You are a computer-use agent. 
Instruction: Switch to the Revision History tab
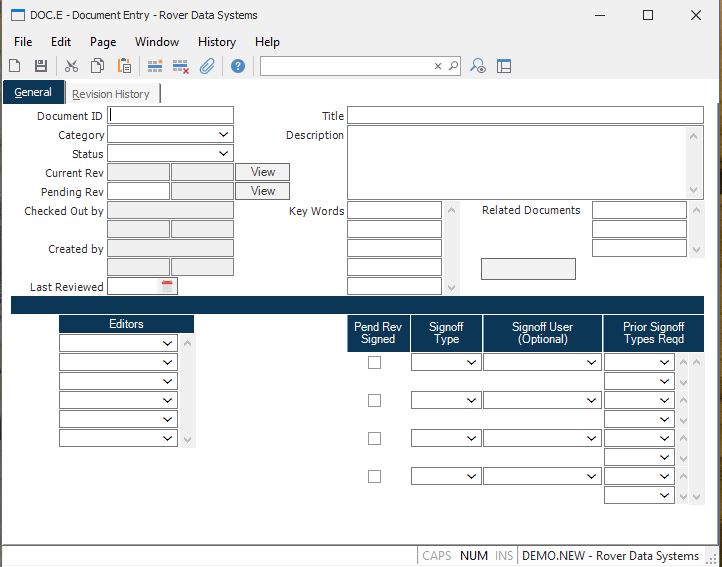coord(111,94)
